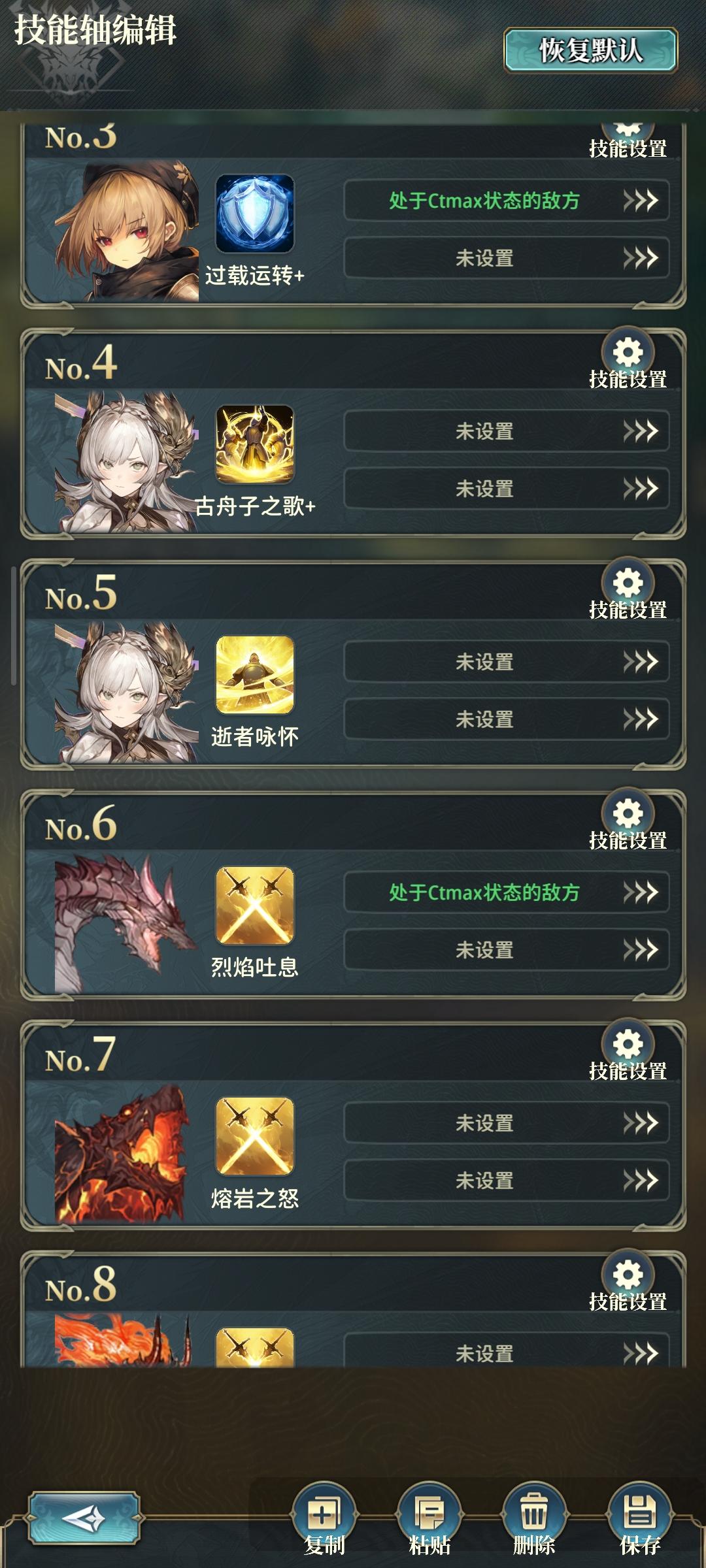Select the 古舟子之歌+ skill icon
The width and height of the screenshot is (706, 1568).
point(255,444)
